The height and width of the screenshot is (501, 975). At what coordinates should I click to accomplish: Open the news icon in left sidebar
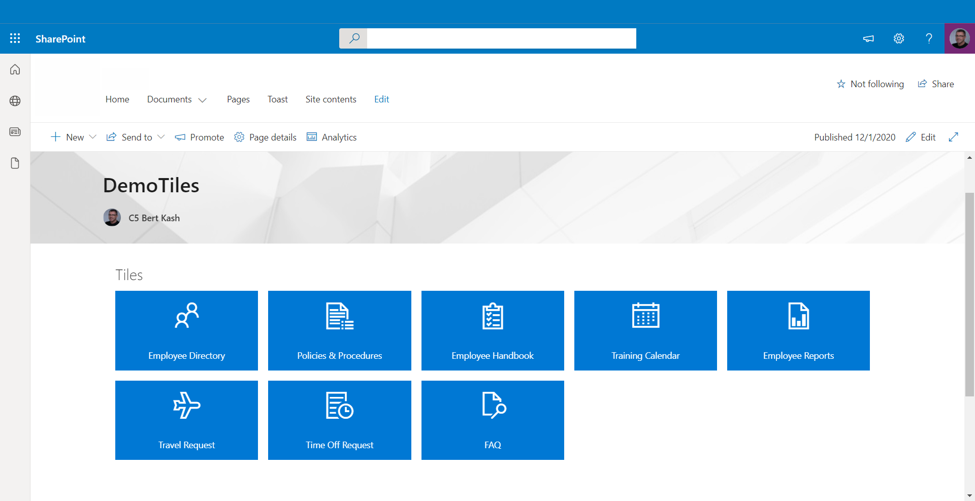[x=15, y=132]
